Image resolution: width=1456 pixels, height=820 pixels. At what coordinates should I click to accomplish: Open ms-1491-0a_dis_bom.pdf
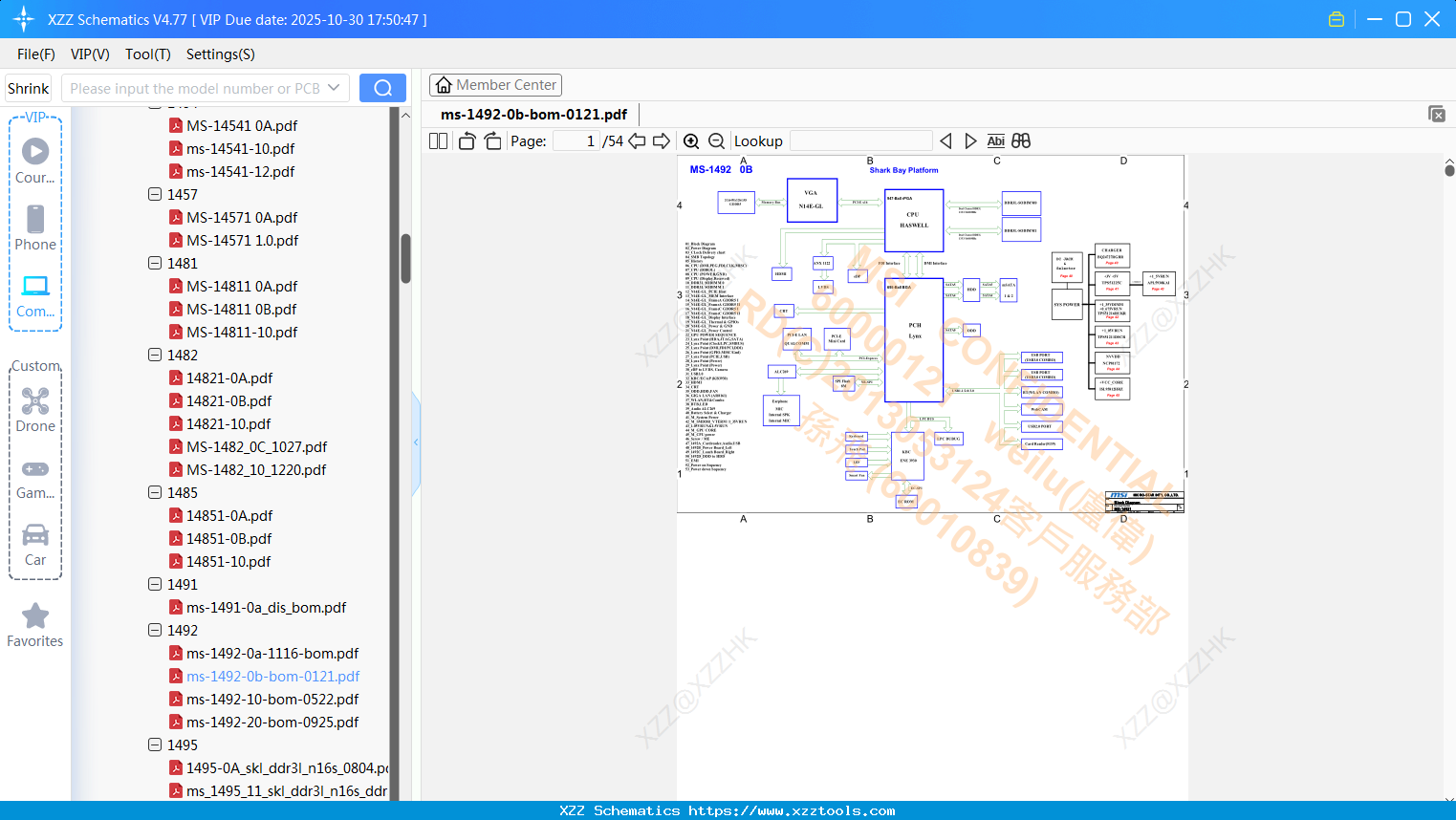[266, 607]
